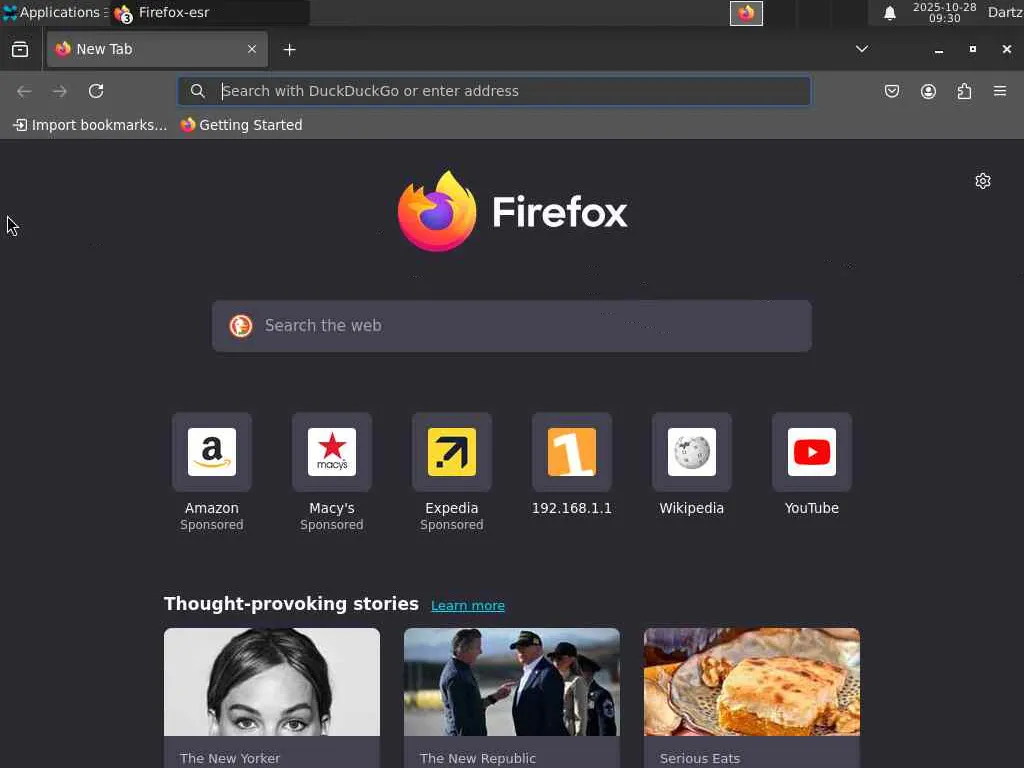Open the notification bell in panel
Screen dimensions: 1024x768
[889, 13]
